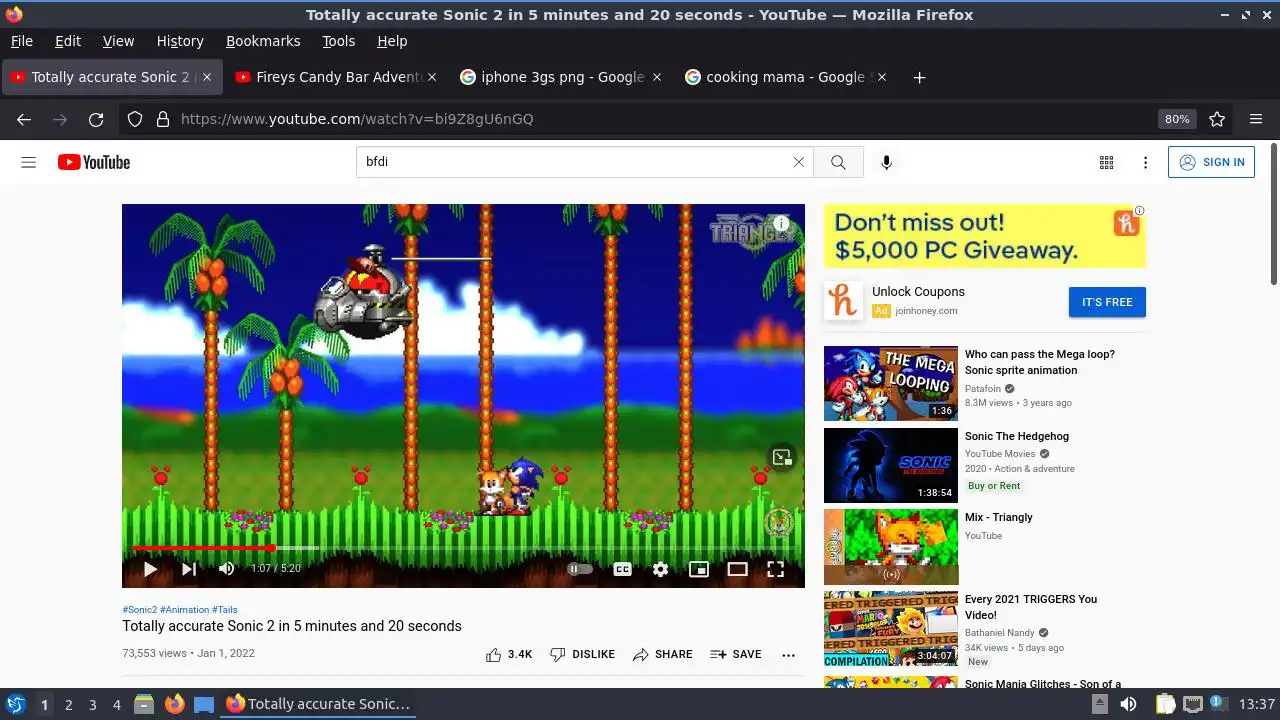Viewport: 1280px width, 720px height.
Task: Click the #Tails hashtag link
Action: 225,609
